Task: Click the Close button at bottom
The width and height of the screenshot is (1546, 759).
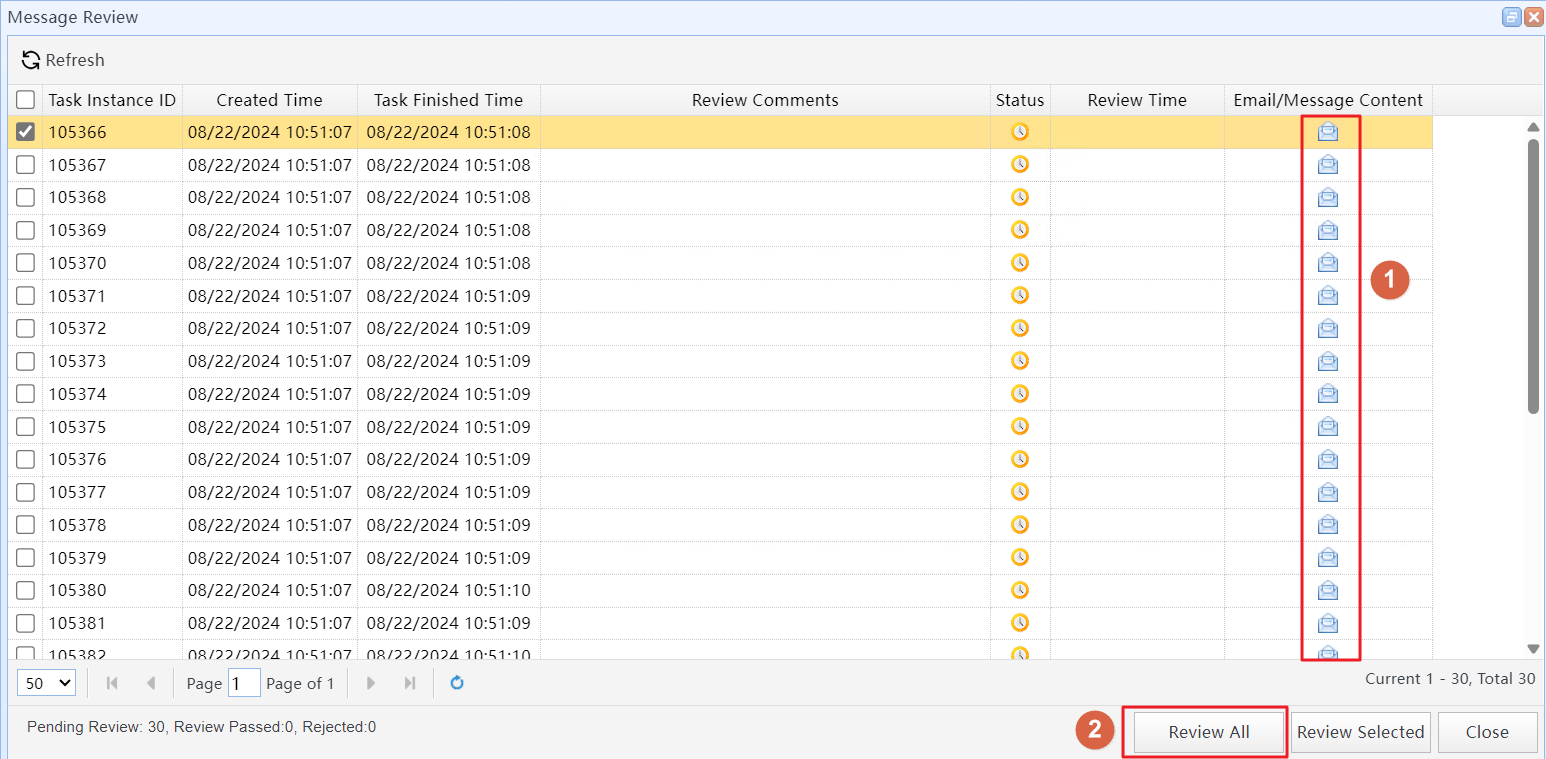Action: pyautogui.click(x=1487, y=732)
